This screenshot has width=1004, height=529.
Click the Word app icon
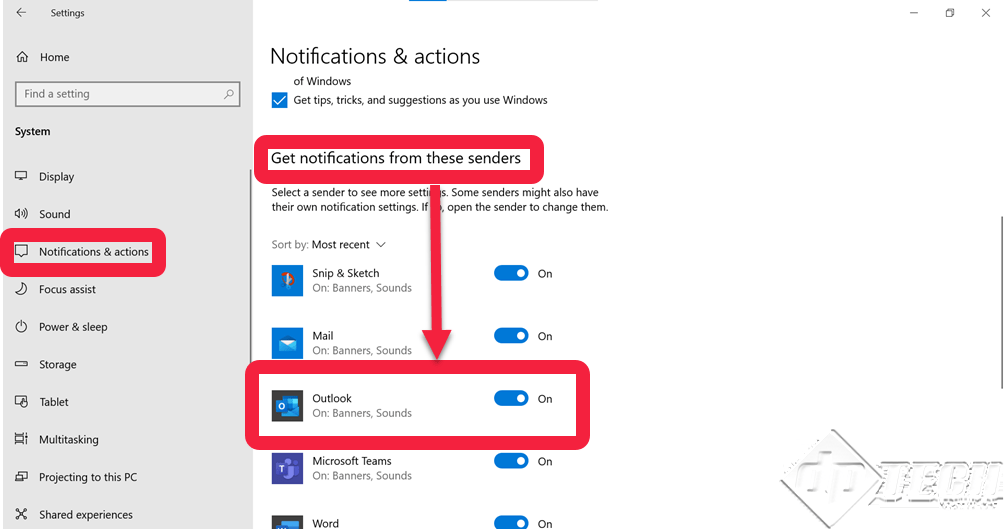287,522
